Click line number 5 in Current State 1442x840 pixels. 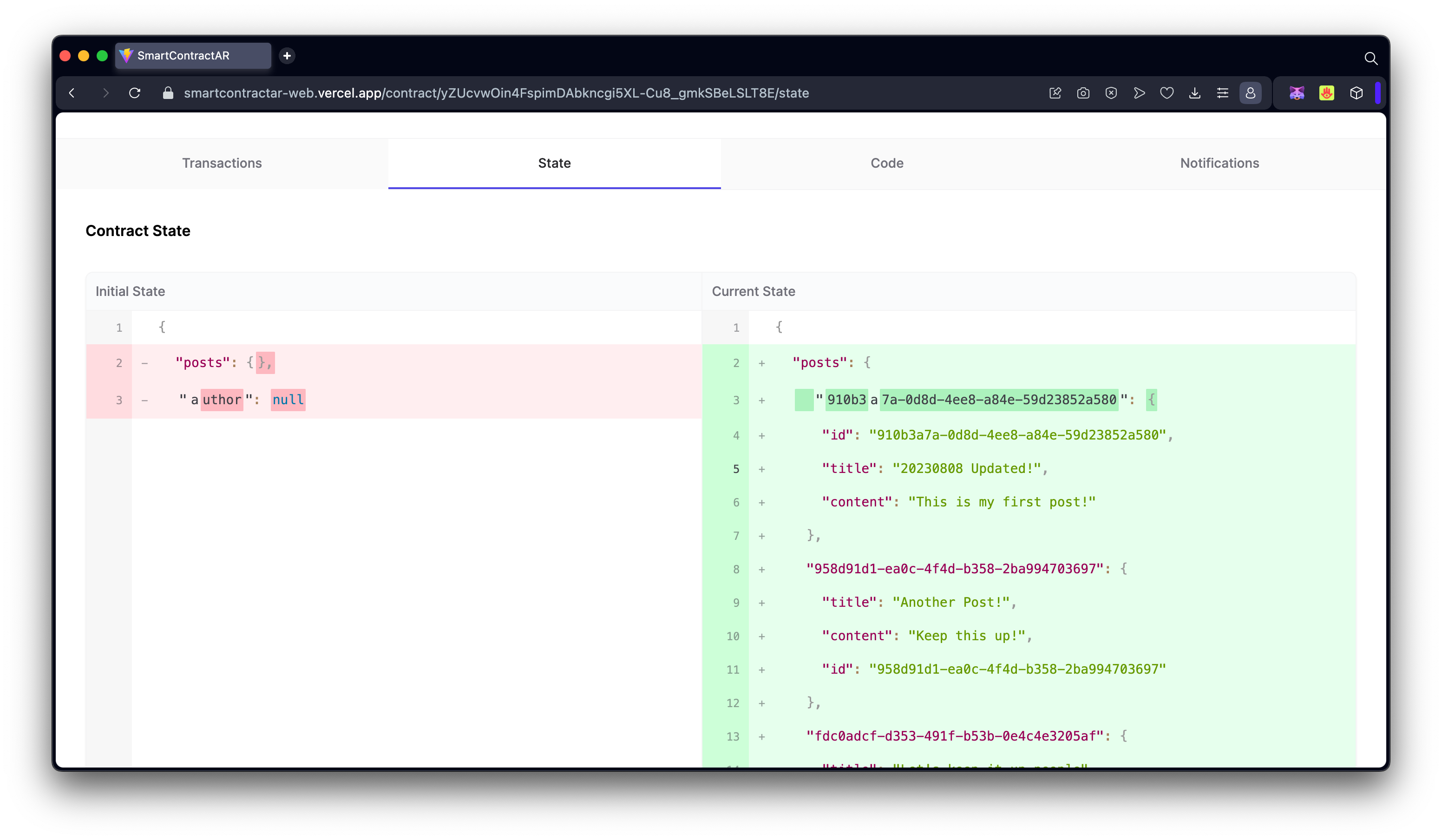736,469
